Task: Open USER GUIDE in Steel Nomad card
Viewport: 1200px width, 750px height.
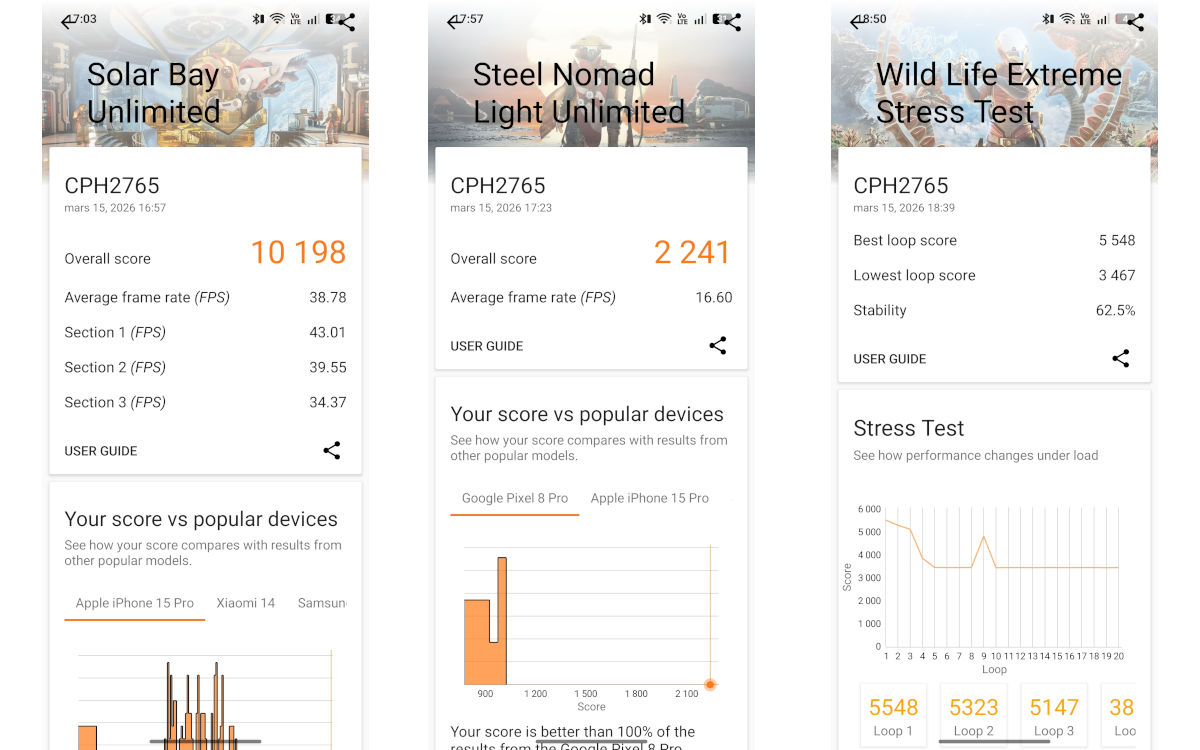Action: (x=487, y=346)
